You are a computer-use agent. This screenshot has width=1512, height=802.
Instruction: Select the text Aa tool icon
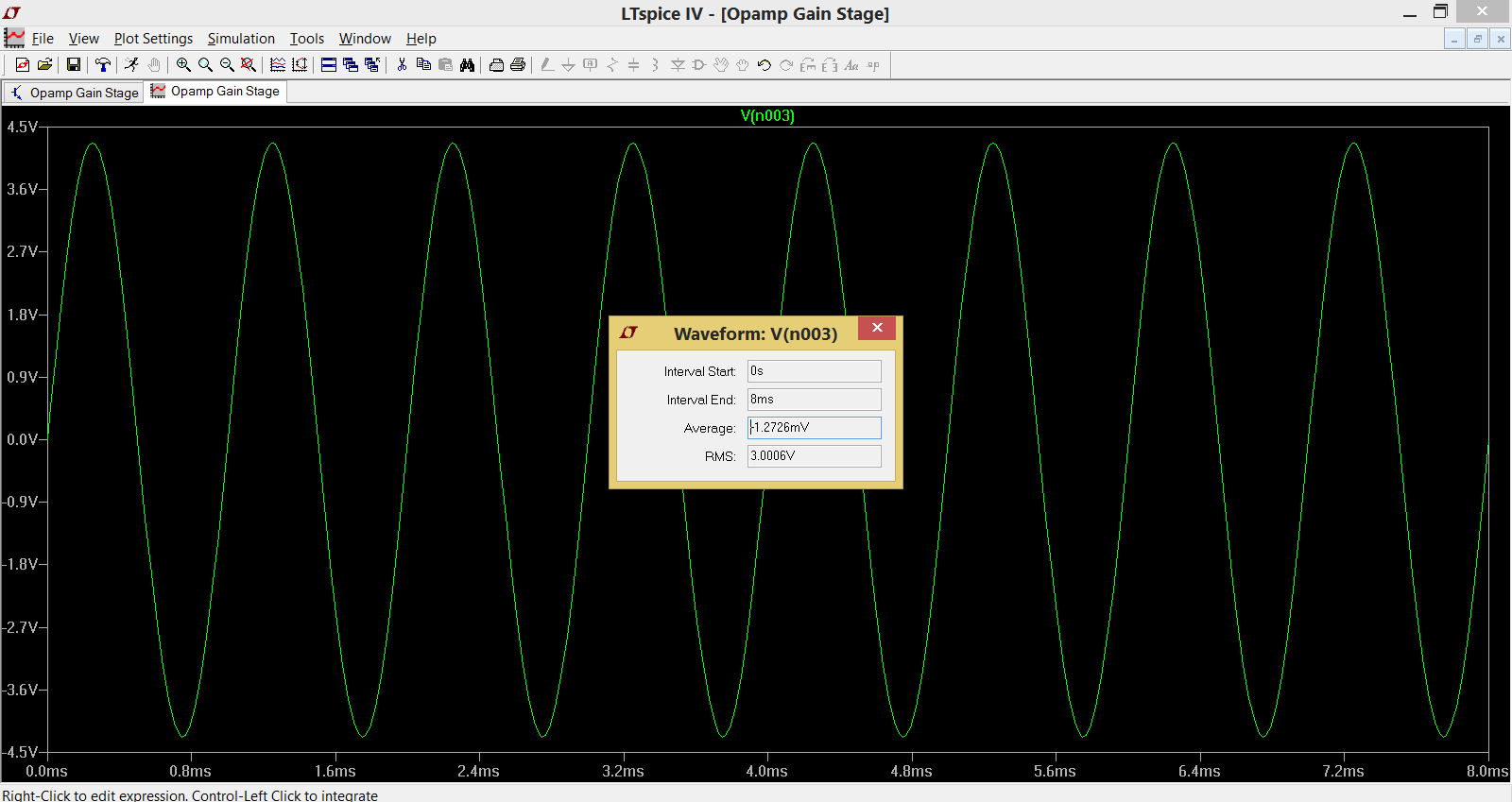pyautogui.click(x=851, y=64)
